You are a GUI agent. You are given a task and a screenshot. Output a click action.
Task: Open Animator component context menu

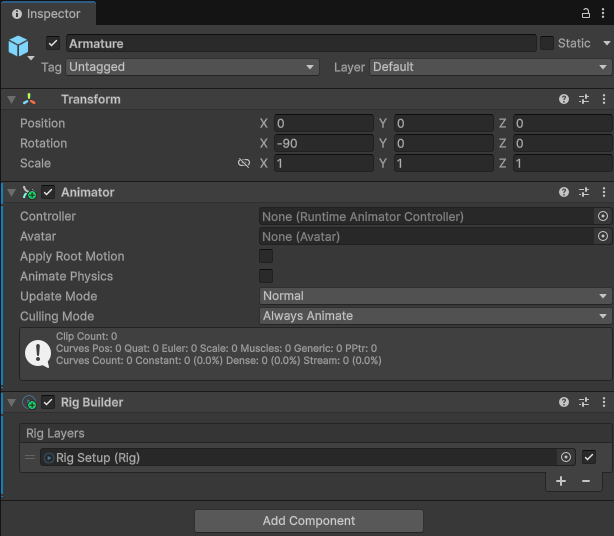tap(604, 192)
